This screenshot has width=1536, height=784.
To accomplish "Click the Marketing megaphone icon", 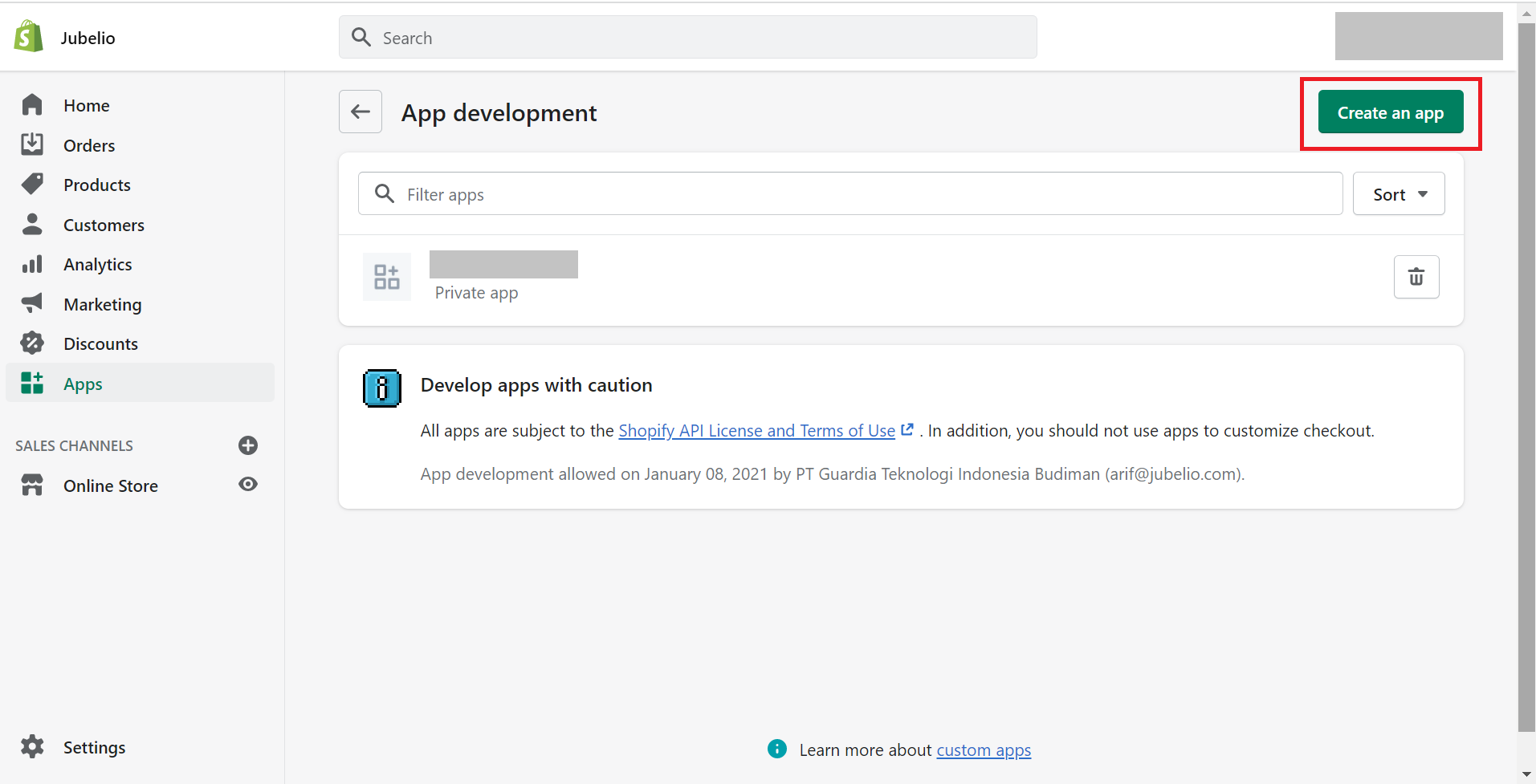I will point(32,303).
